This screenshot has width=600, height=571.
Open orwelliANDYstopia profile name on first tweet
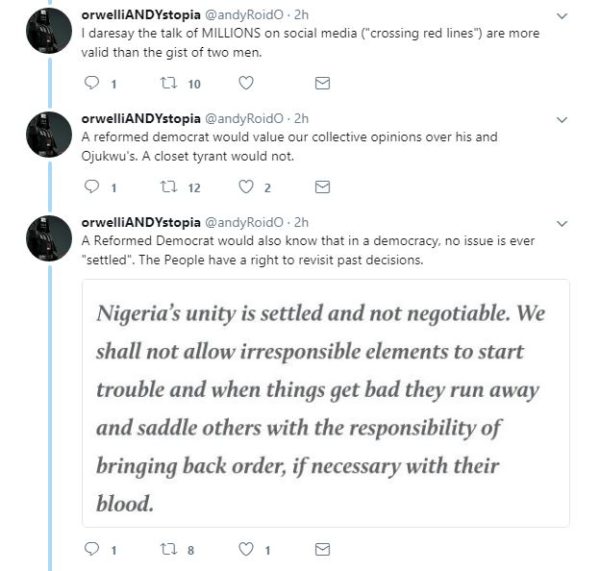[140, 16]
